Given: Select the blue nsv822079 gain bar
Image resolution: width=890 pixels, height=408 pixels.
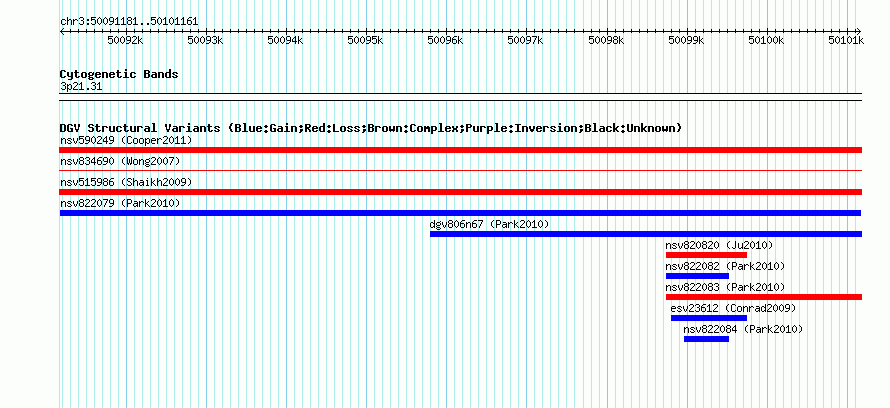Looking at the screenshot, I should tap(460, 213).
